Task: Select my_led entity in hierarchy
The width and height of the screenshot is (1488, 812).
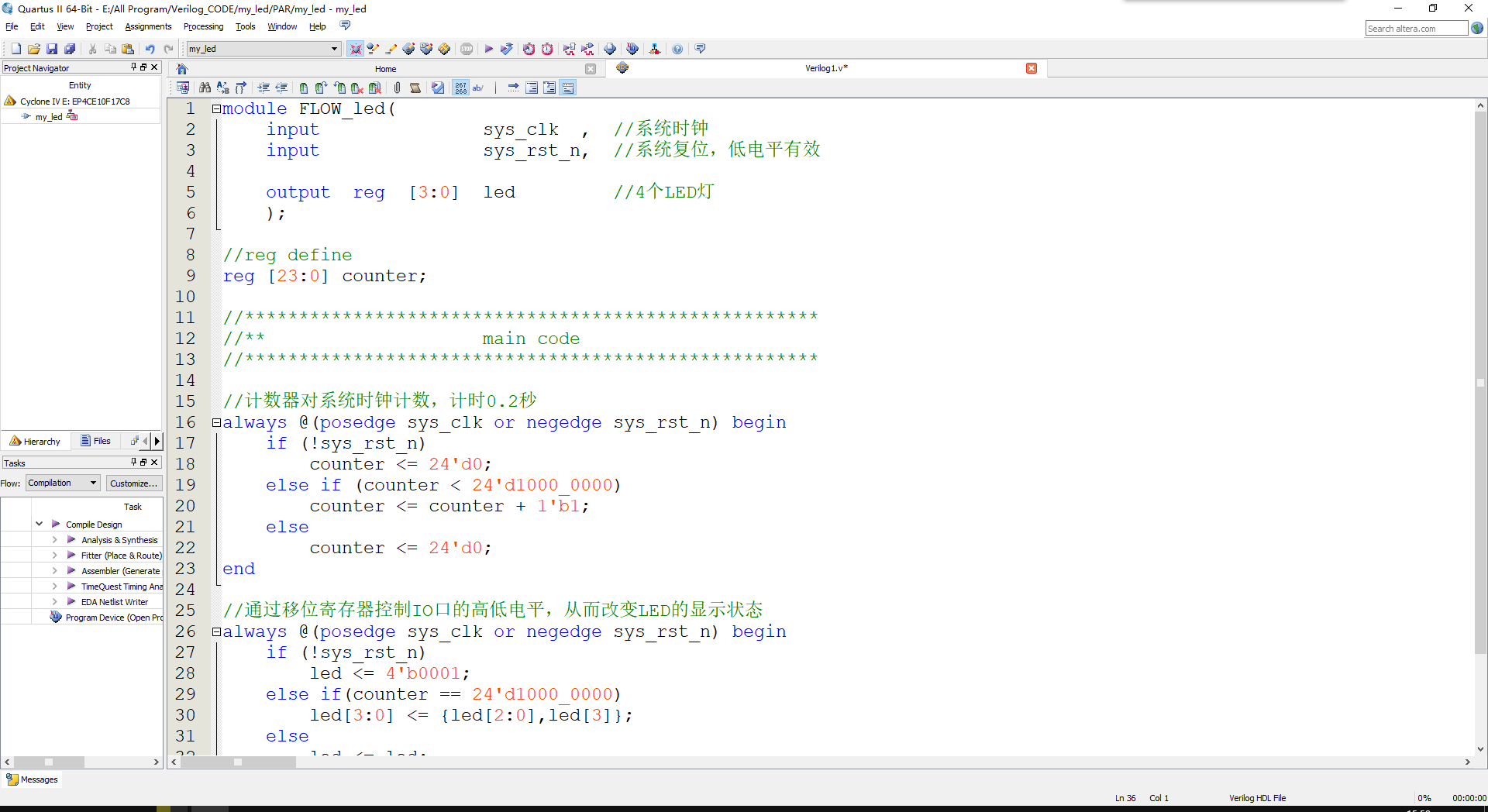Action: pos(49,117)
